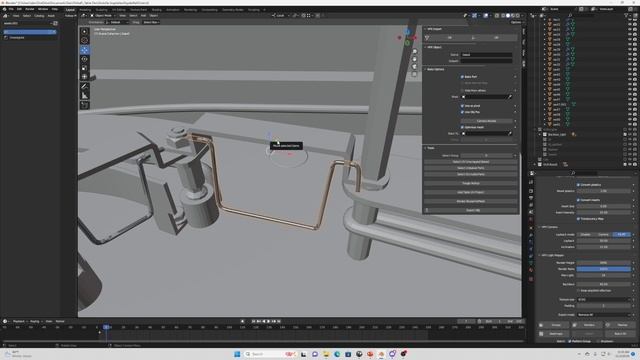Click the Blender logo menu icon
This screenshot has width=640, height=360.
[x=5, y=9]
